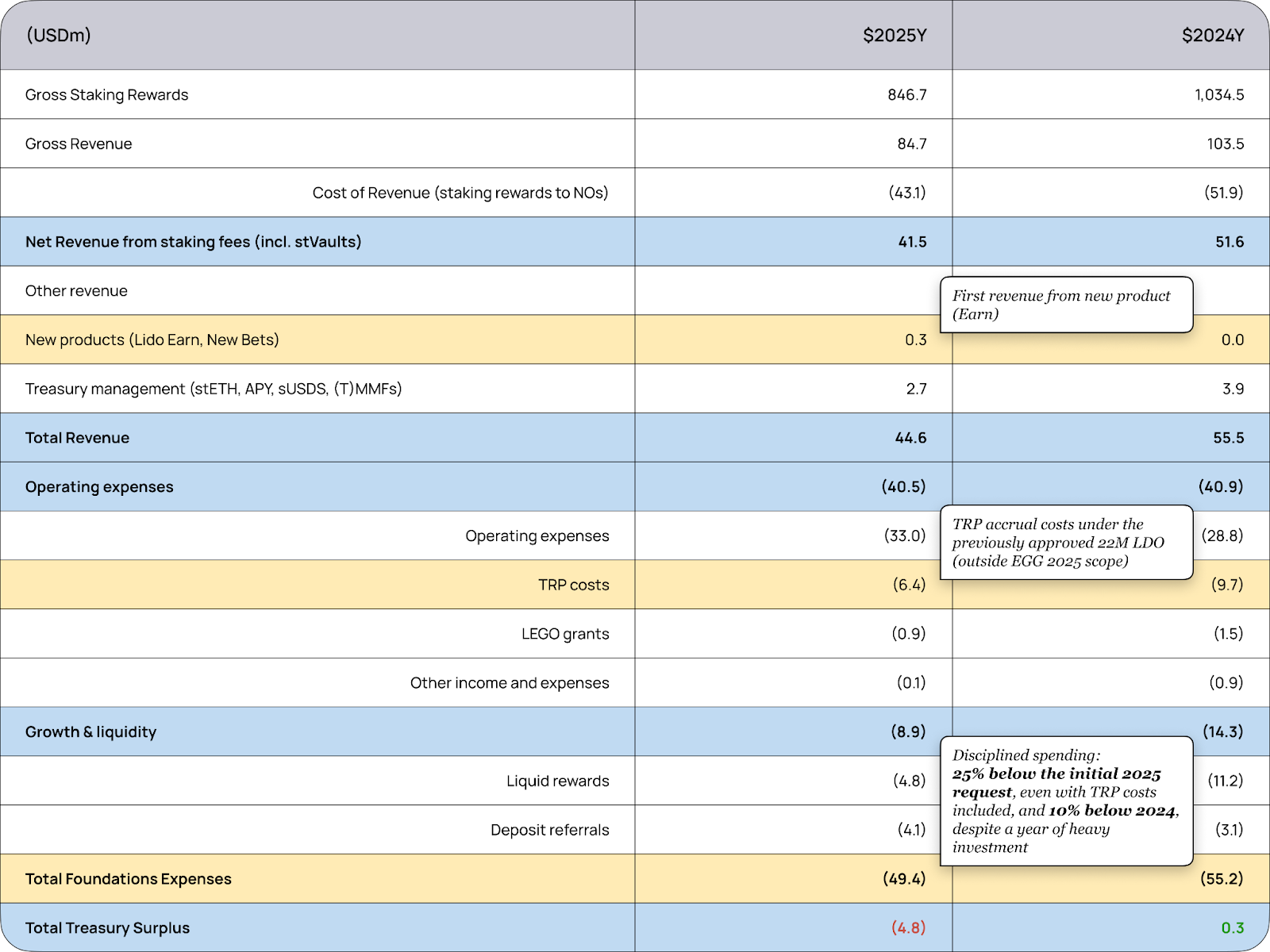Select the Growth & liquidity section header

click(x=91, y=732)
